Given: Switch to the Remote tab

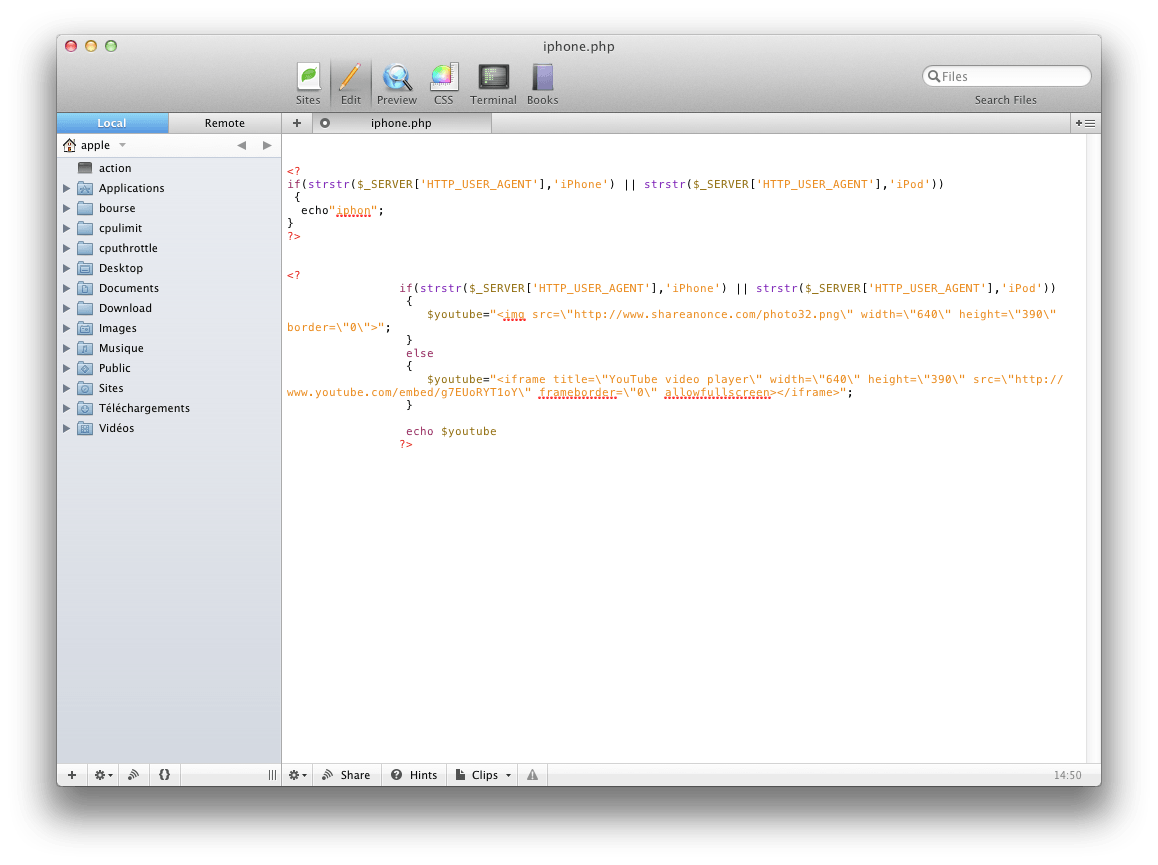Looking at the screenshot, I should (225, 123).
